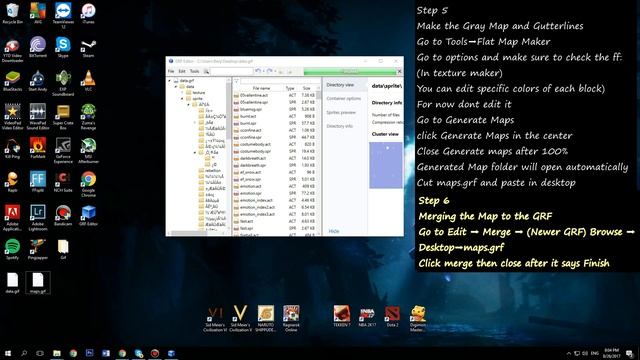Viewport: 640px width, 360px height.
Task: Open the GeForce Experience shortcut
Action: coord(63,151)
